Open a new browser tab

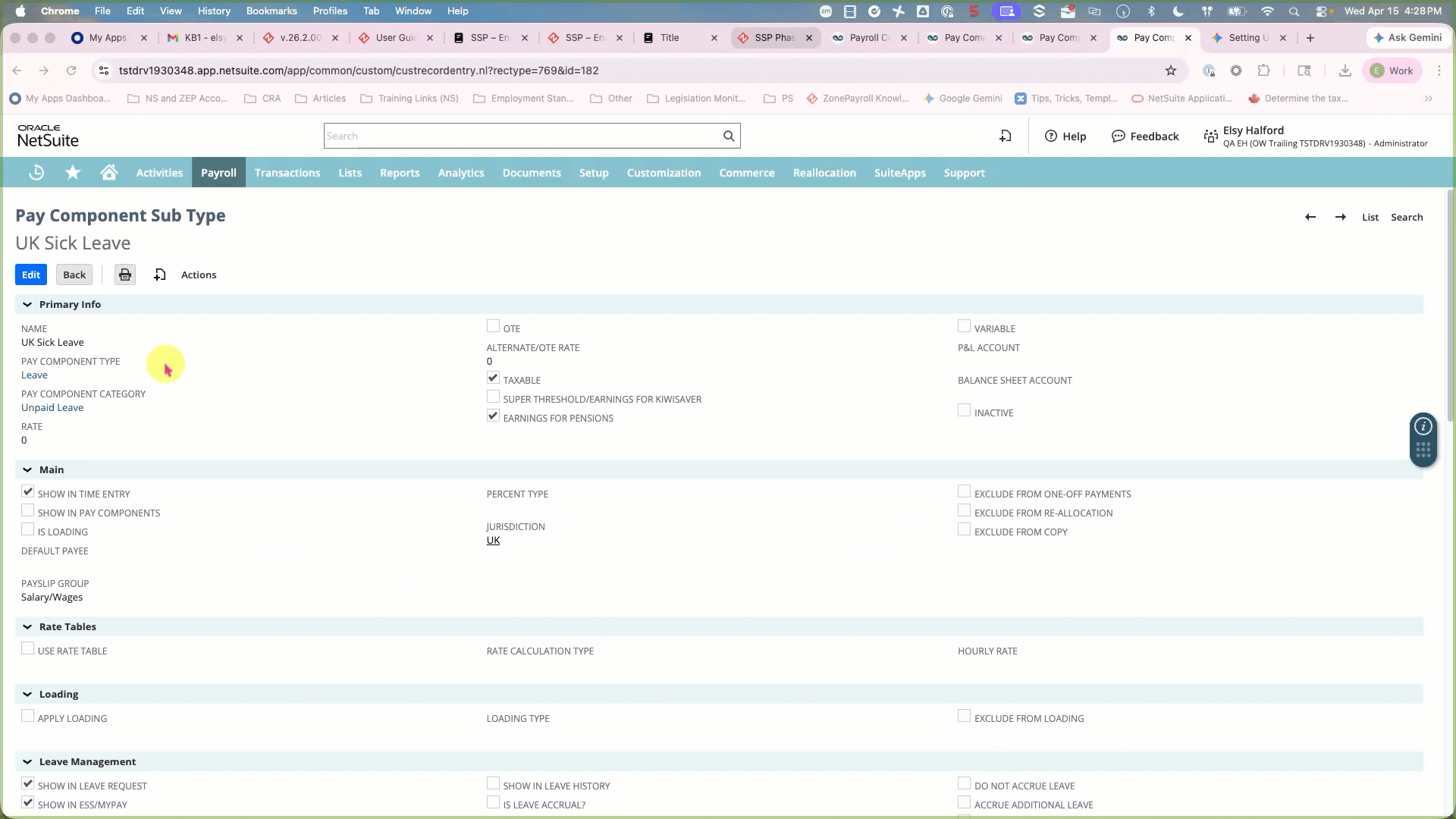click(1310, 38)
